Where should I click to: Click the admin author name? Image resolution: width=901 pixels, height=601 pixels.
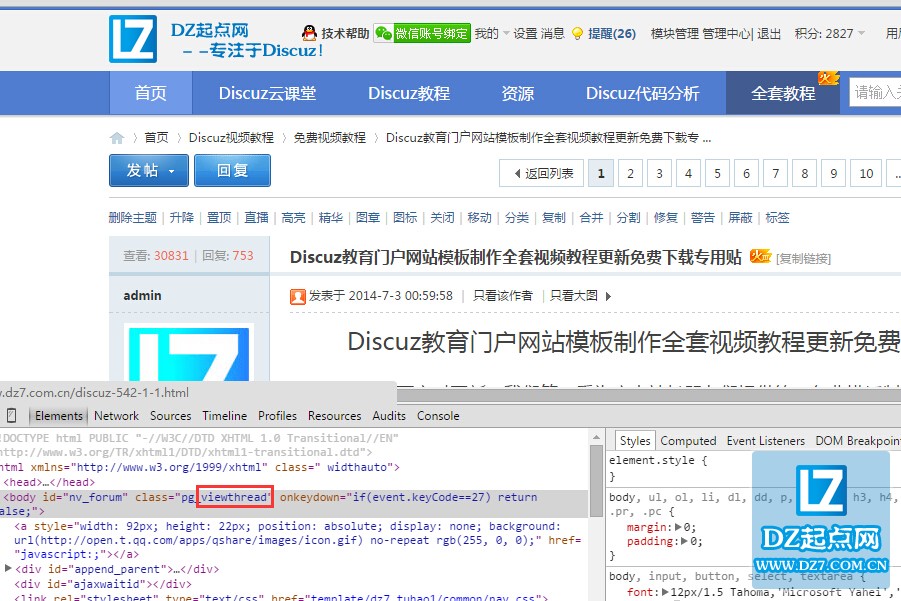pyautogui.click(x=142, y=295)
